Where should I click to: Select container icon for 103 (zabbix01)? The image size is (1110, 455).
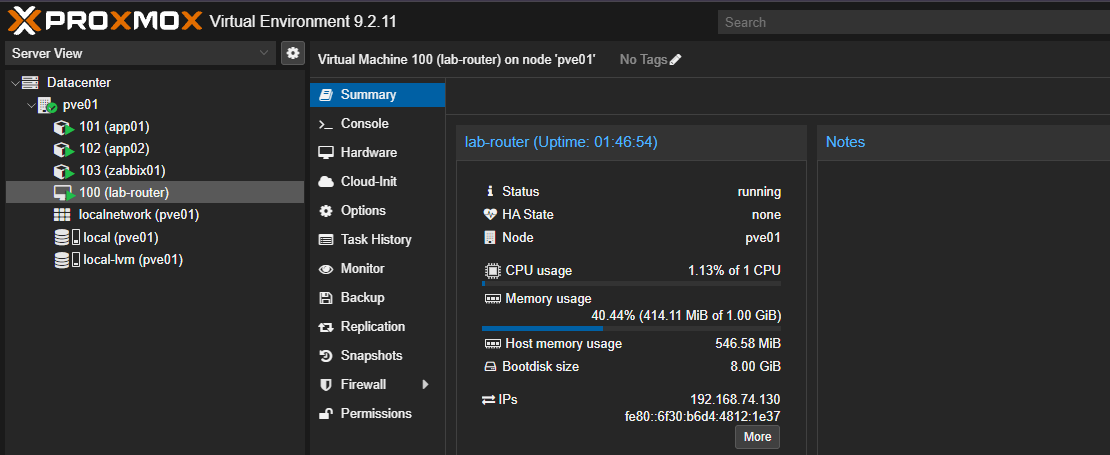pos(63,171)
